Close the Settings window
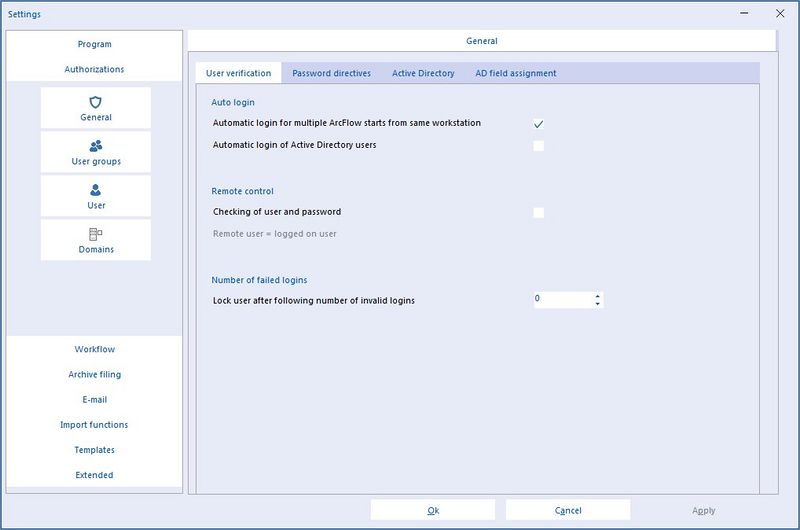The height and width of the screenshot is (530, 800). coord(779,14)
